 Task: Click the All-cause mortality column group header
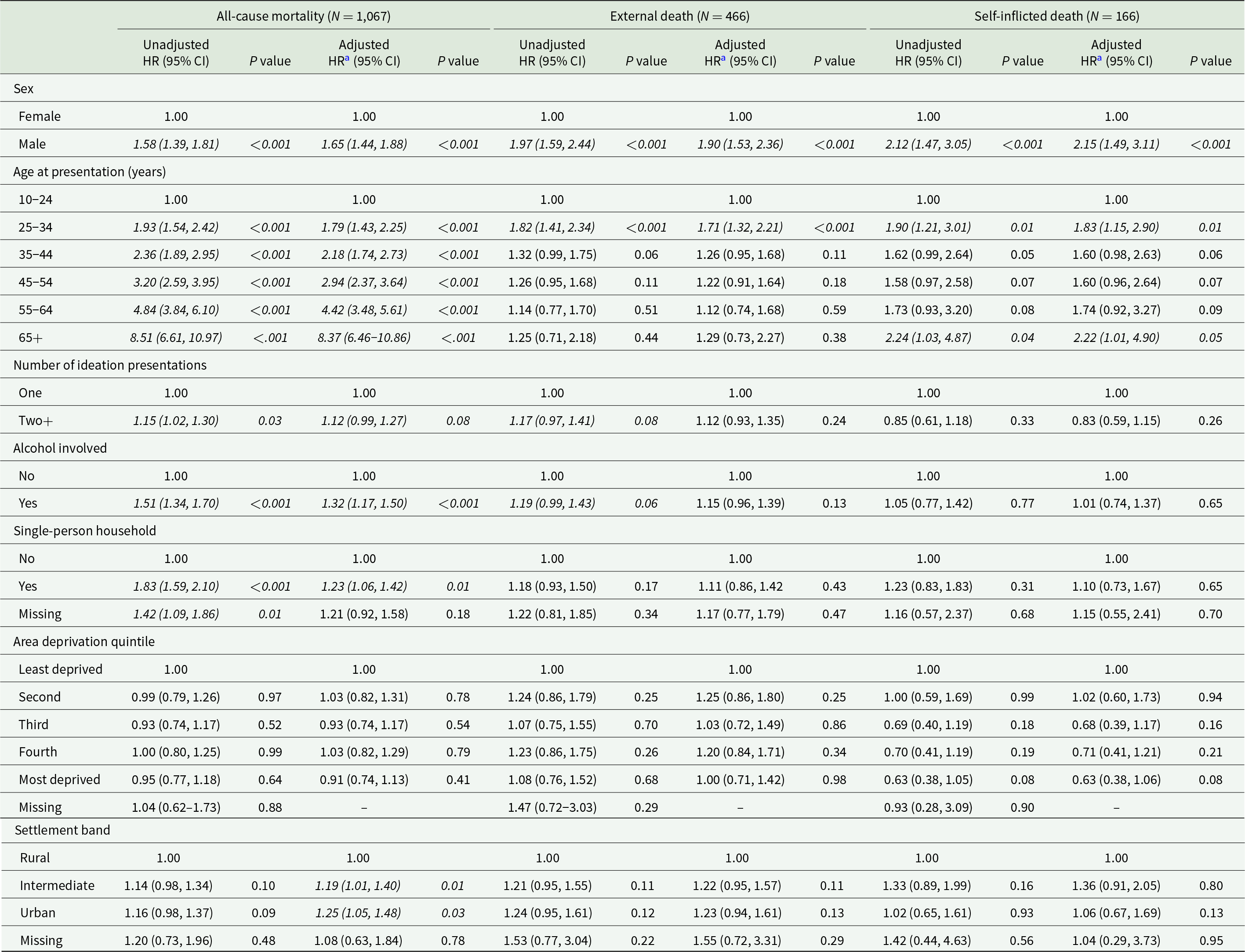(x=303, y=16)
